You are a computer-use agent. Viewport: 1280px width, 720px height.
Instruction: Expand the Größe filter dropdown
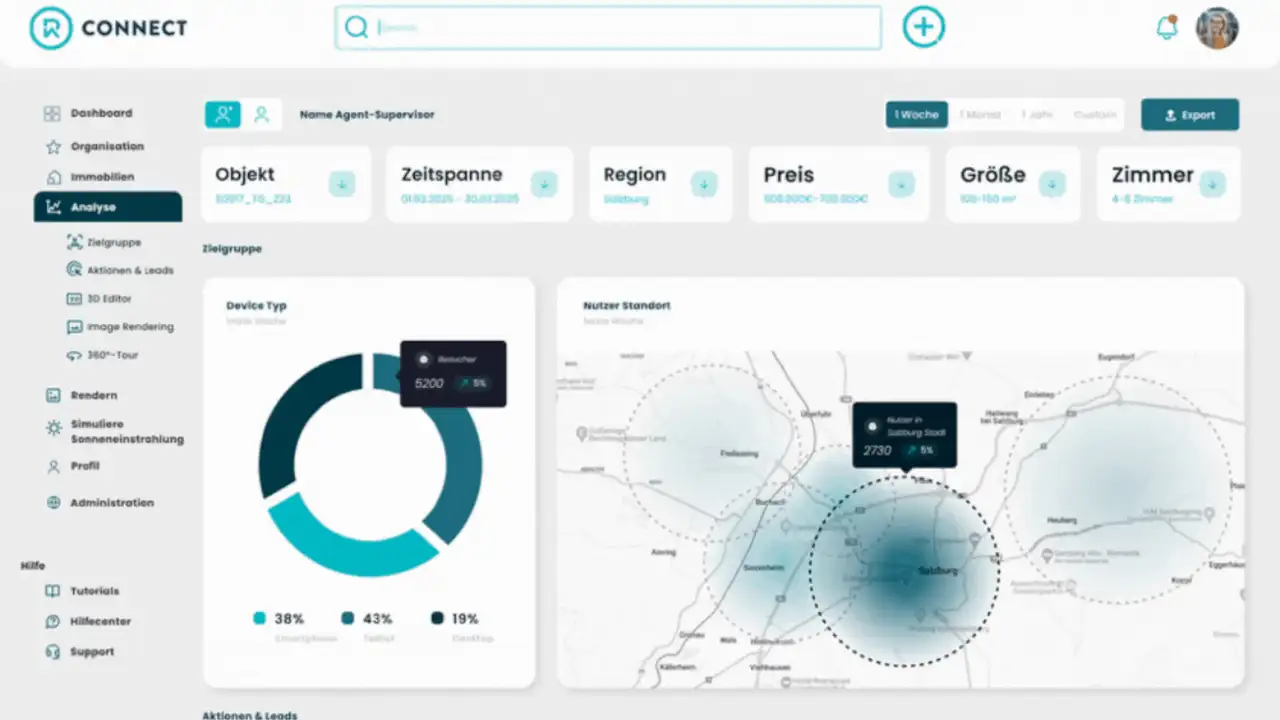click(1052, 184)
